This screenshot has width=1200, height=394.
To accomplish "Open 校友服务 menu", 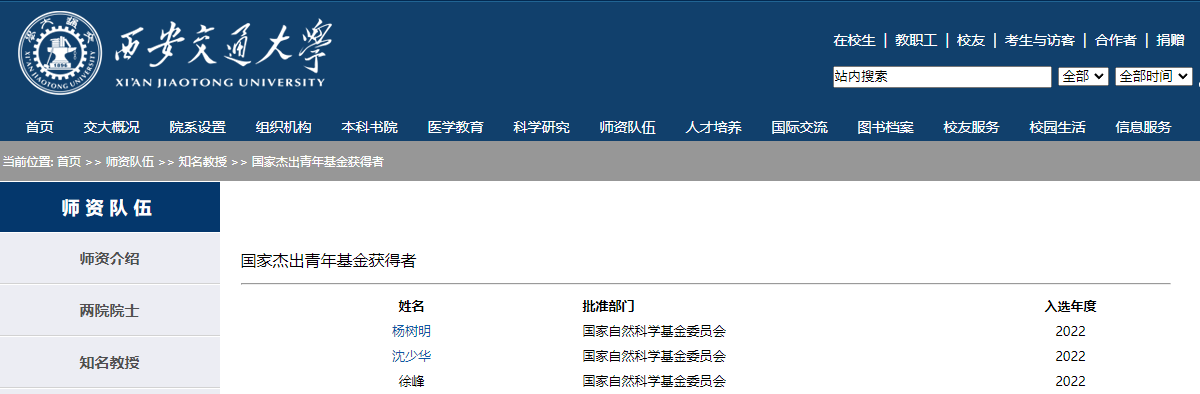I will click(971, 127).
